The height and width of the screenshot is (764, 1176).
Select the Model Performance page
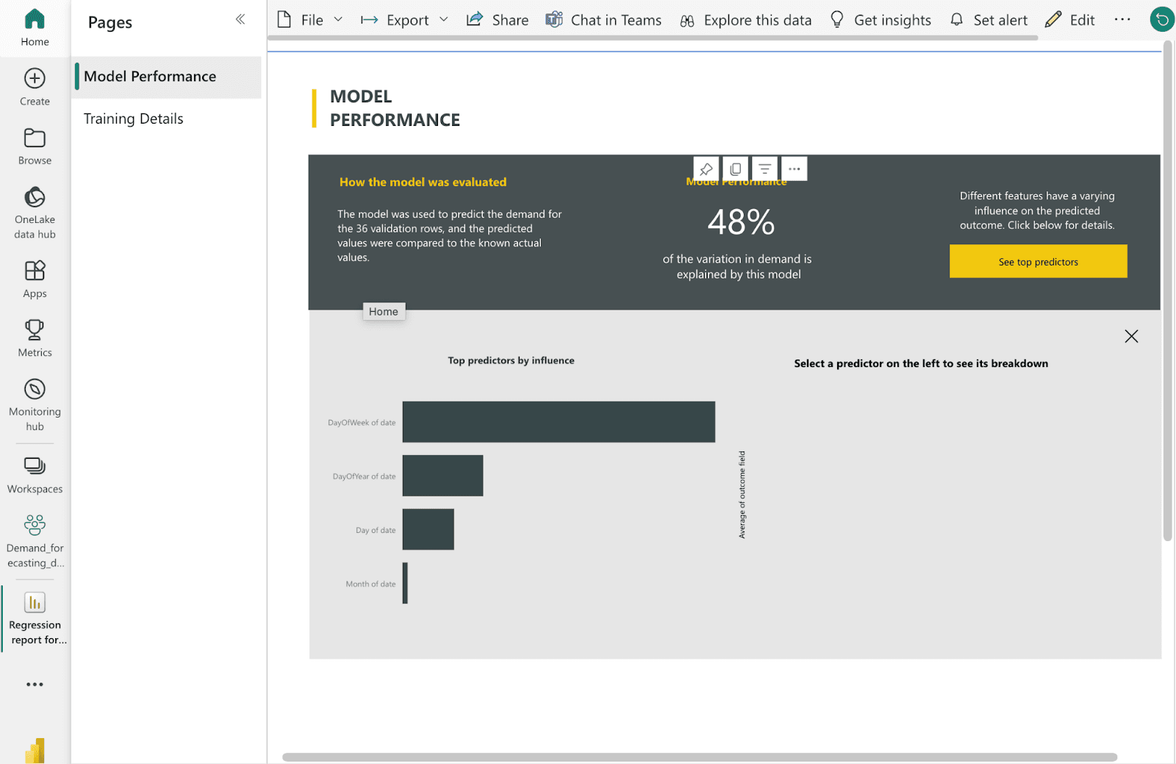(148, 75)
